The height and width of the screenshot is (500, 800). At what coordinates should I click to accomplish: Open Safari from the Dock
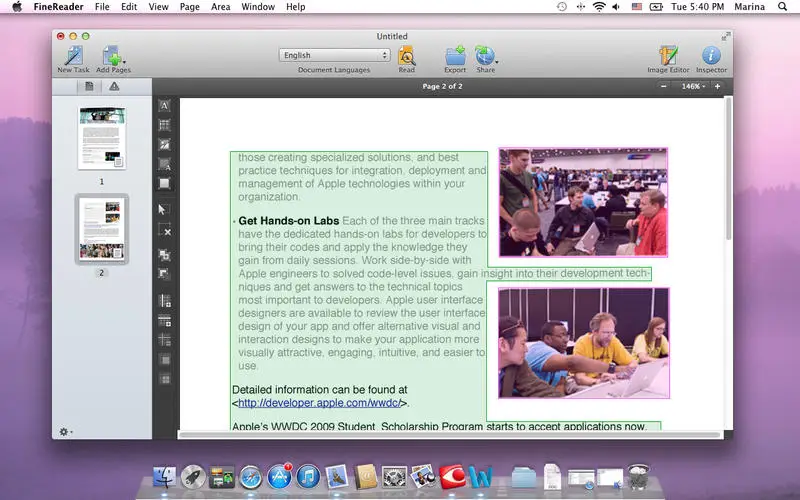[x=250, y=478]
